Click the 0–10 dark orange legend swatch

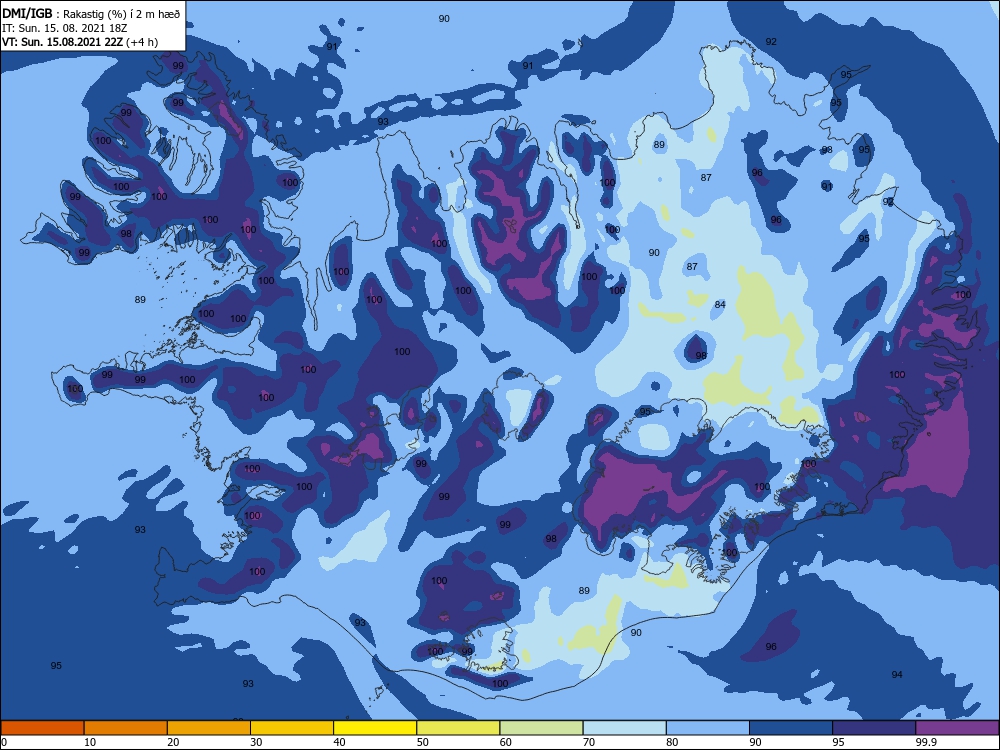42,728
